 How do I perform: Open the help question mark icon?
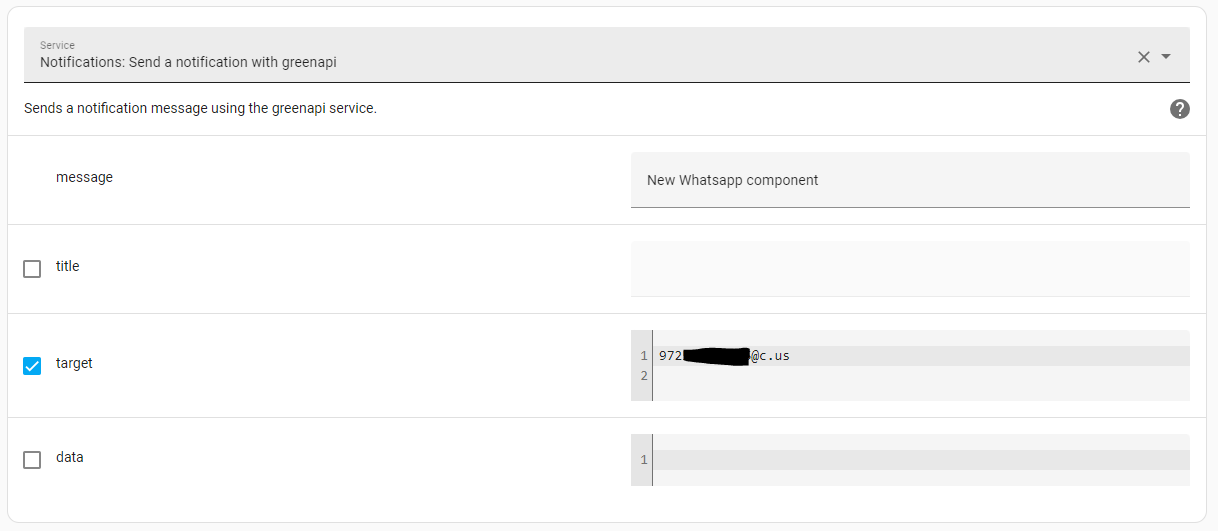tap(1180, 109)
